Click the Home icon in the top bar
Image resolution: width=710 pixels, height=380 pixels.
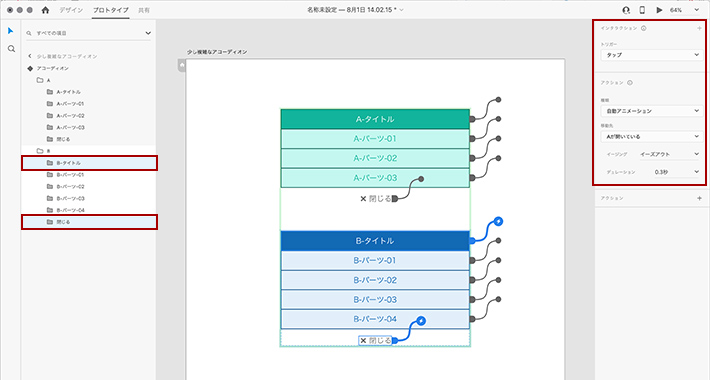click(45, 10)
